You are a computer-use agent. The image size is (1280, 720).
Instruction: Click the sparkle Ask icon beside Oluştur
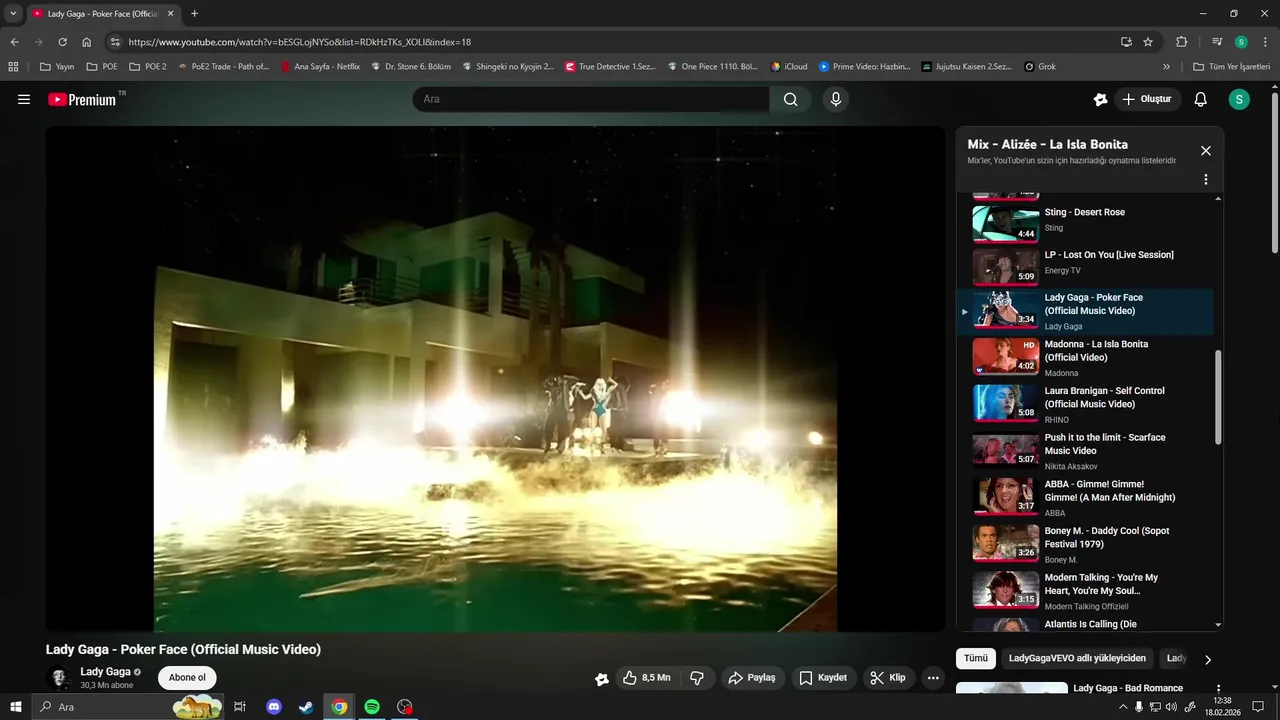1101,99
